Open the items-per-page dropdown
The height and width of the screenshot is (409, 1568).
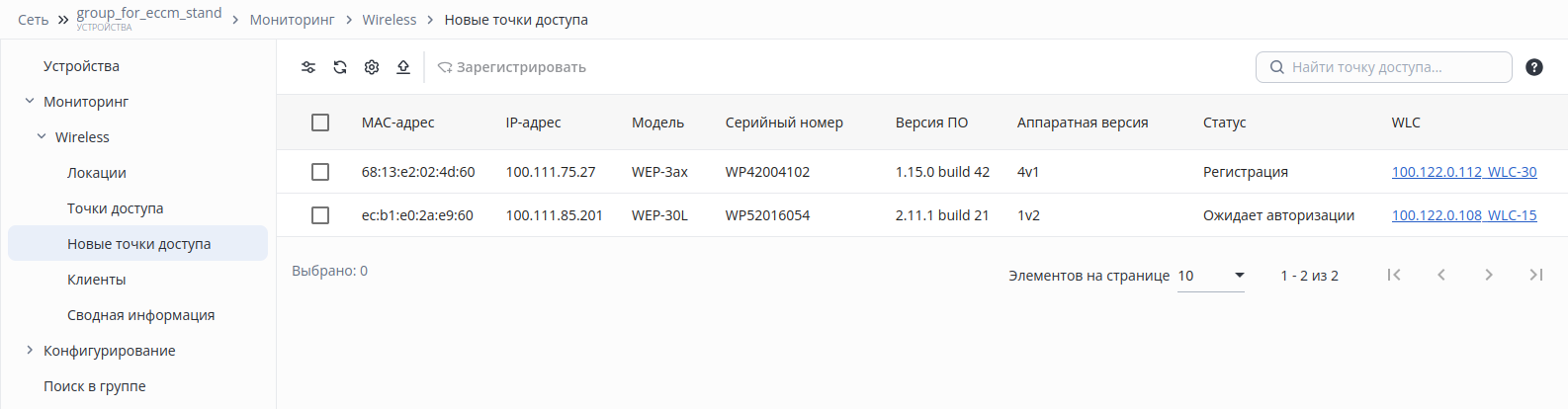click(1211, 276)
